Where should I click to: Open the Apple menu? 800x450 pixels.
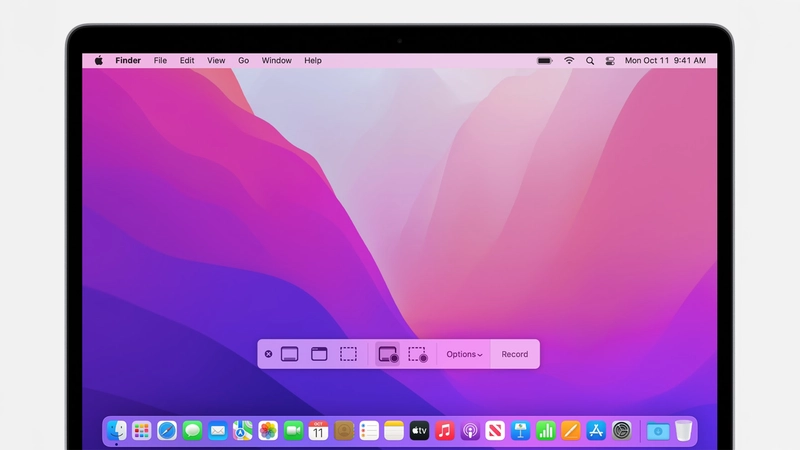tap(98, 60)
